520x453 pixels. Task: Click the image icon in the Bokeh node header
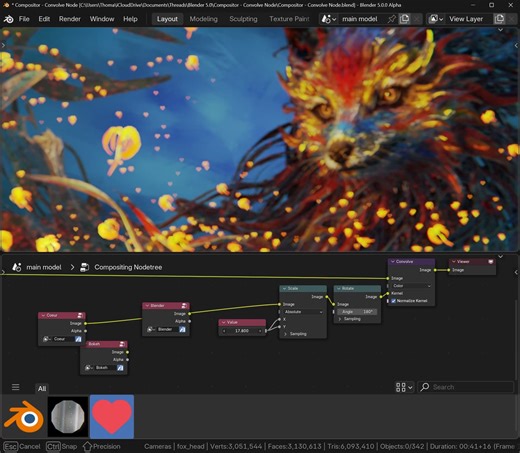click(x=122, y=344)
